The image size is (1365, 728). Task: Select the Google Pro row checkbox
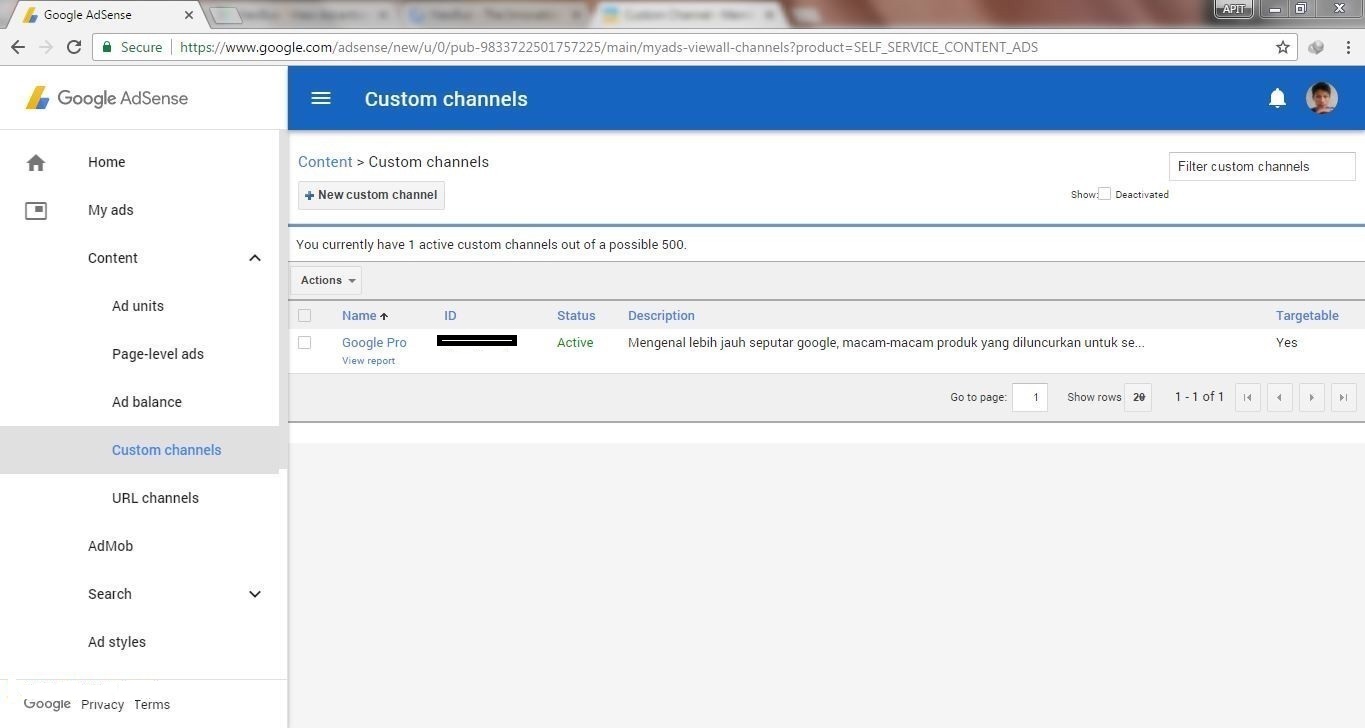pyautogui.click(x=304, y=342)
